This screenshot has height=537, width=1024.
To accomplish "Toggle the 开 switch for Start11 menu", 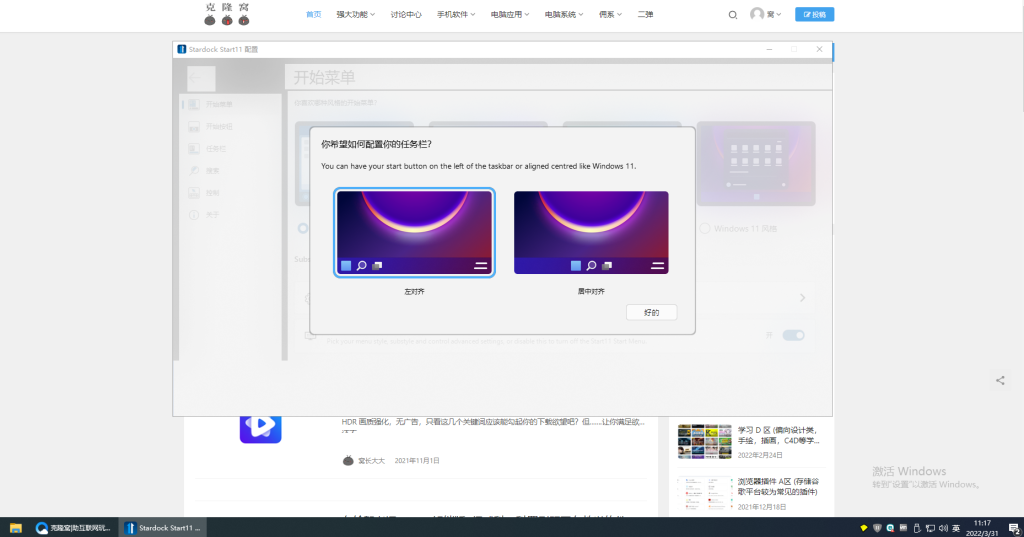I will pos(793,335).
